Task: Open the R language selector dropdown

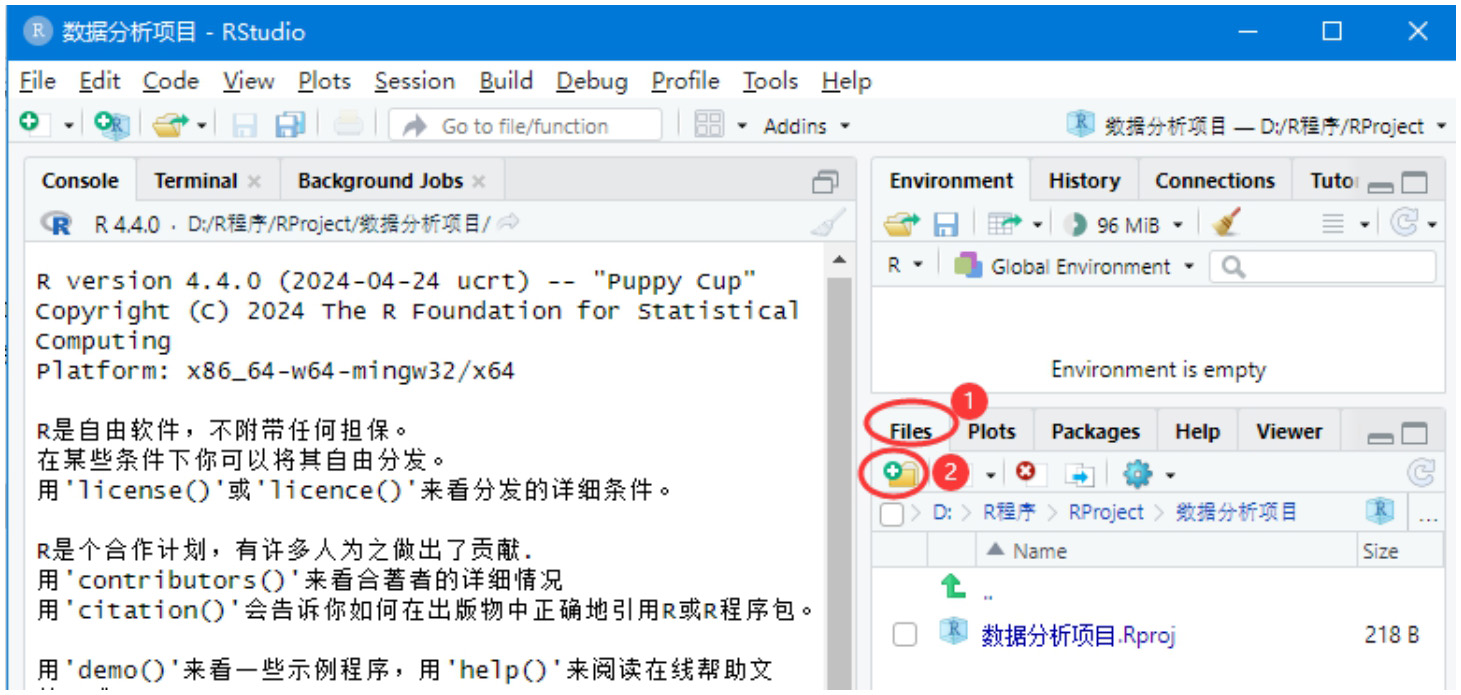Action: pos(905,266)
